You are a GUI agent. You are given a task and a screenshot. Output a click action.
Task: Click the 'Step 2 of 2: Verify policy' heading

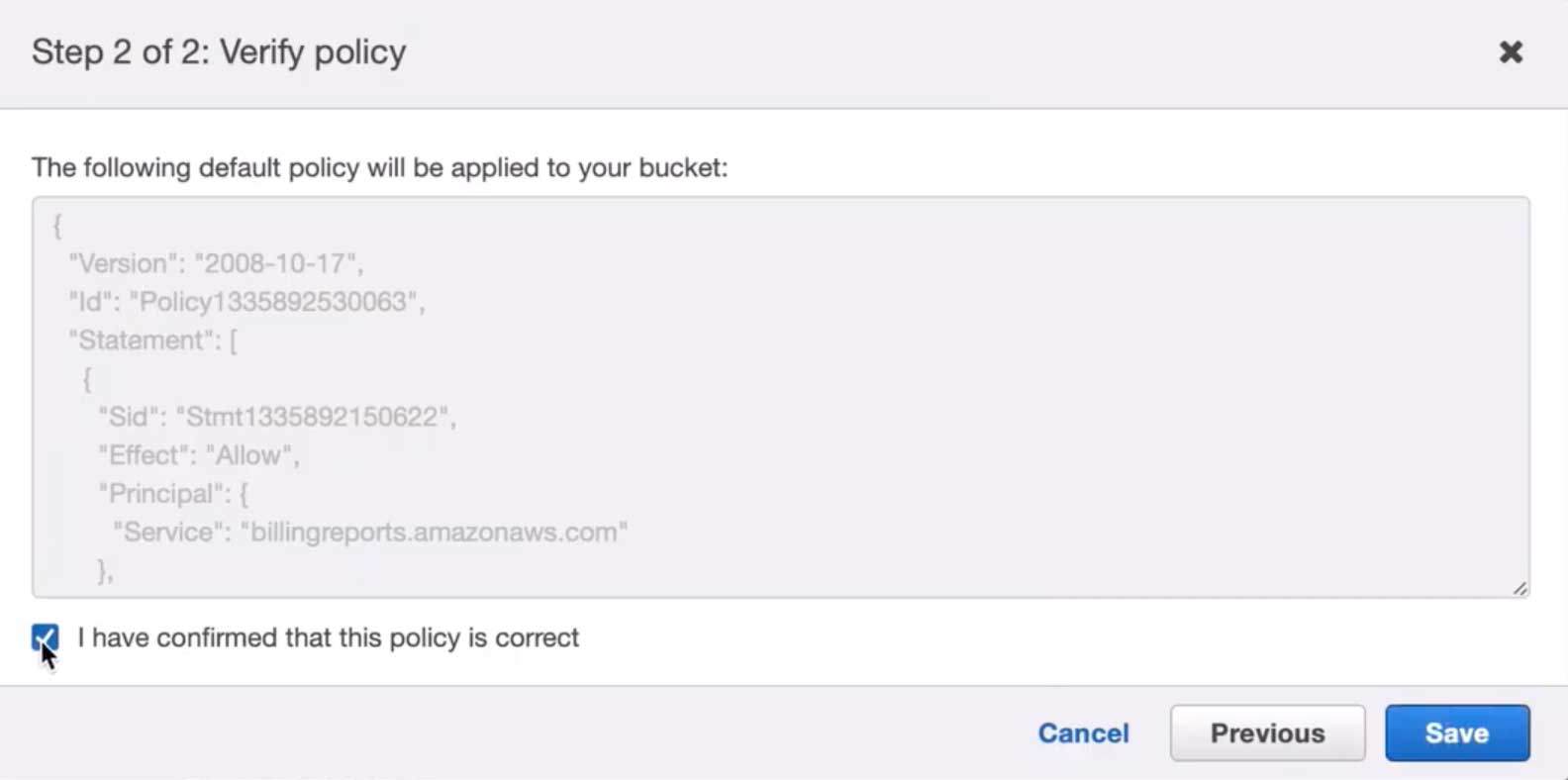coord(219,52)
